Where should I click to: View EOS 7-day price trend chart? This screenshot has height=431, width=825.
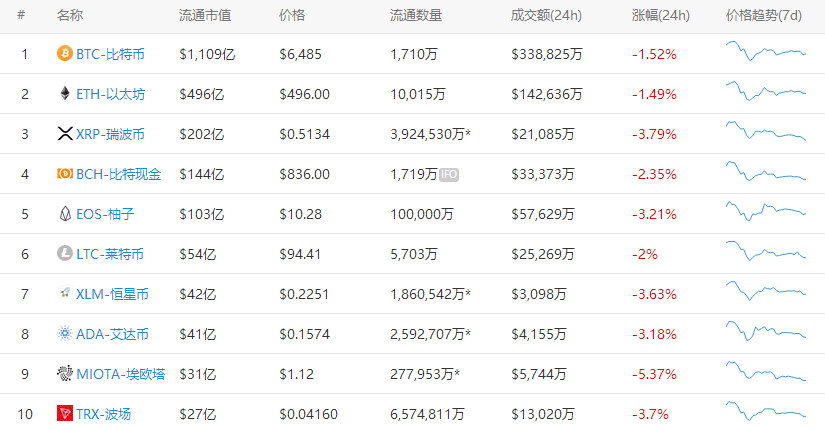click(766, 211)
